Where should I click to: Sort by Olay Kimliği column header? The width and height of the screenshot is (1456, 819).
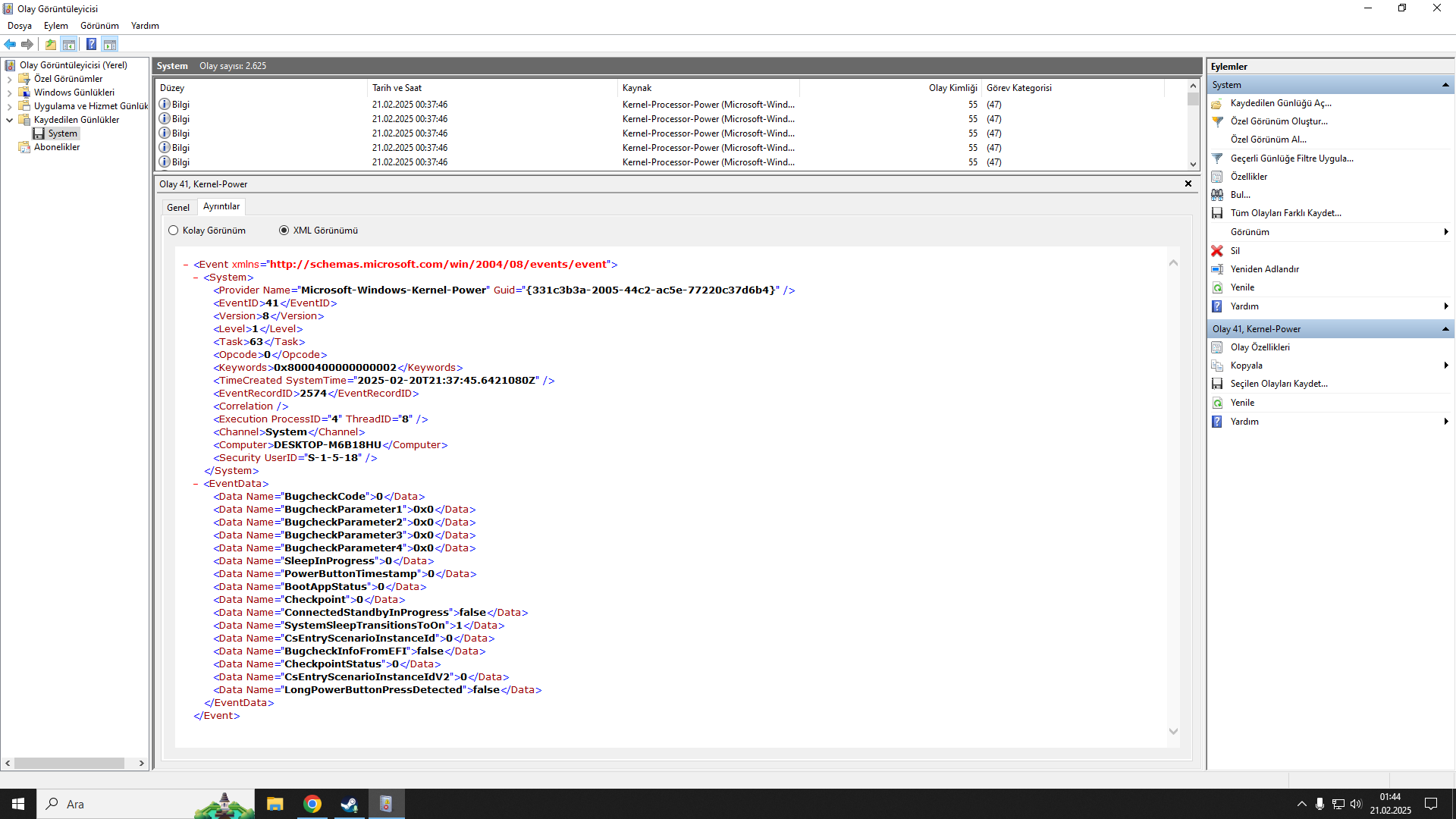(x=890, y=88)
